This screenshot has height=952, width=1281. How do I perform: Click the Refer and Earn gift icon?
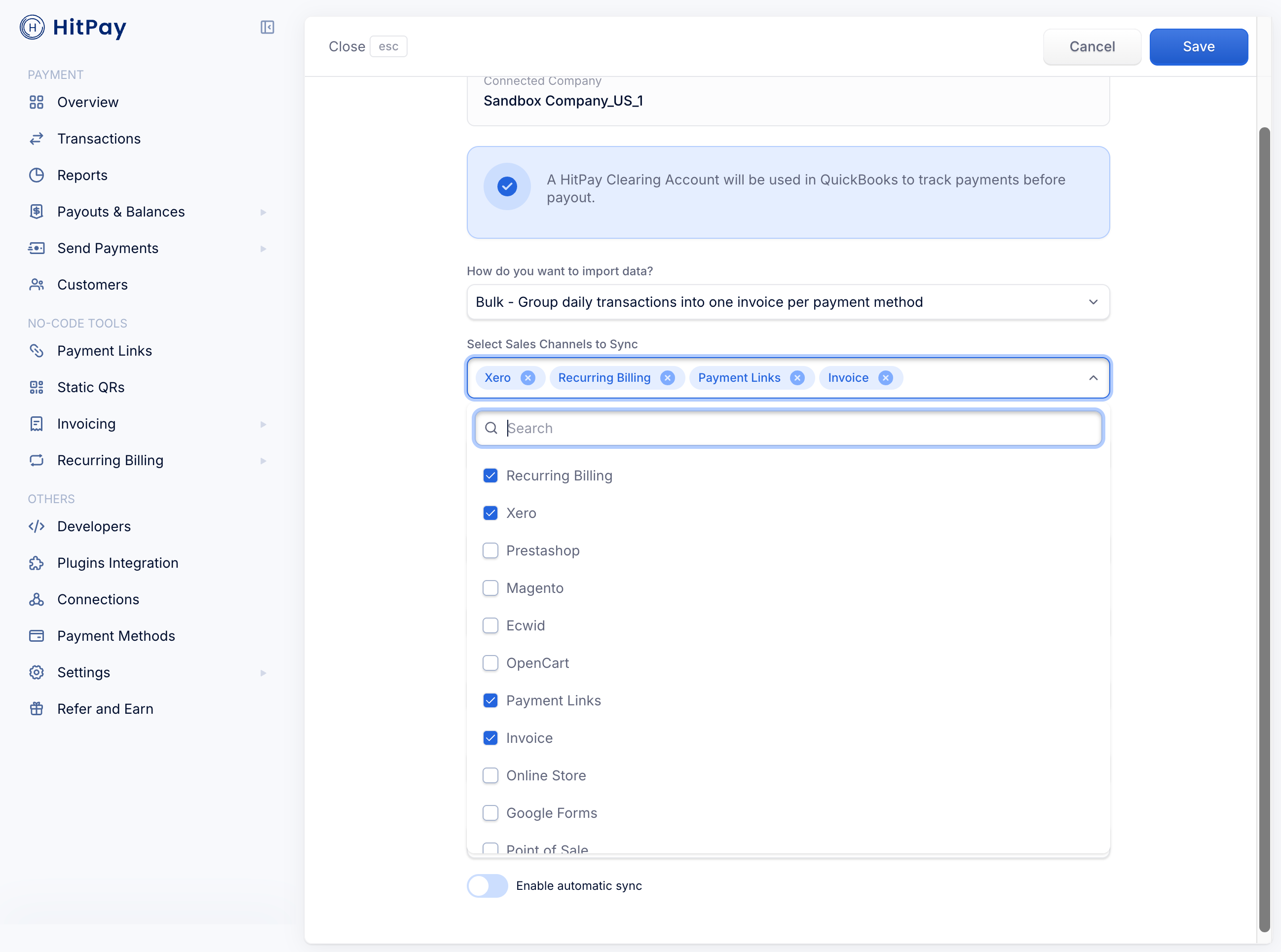(37, 708)
